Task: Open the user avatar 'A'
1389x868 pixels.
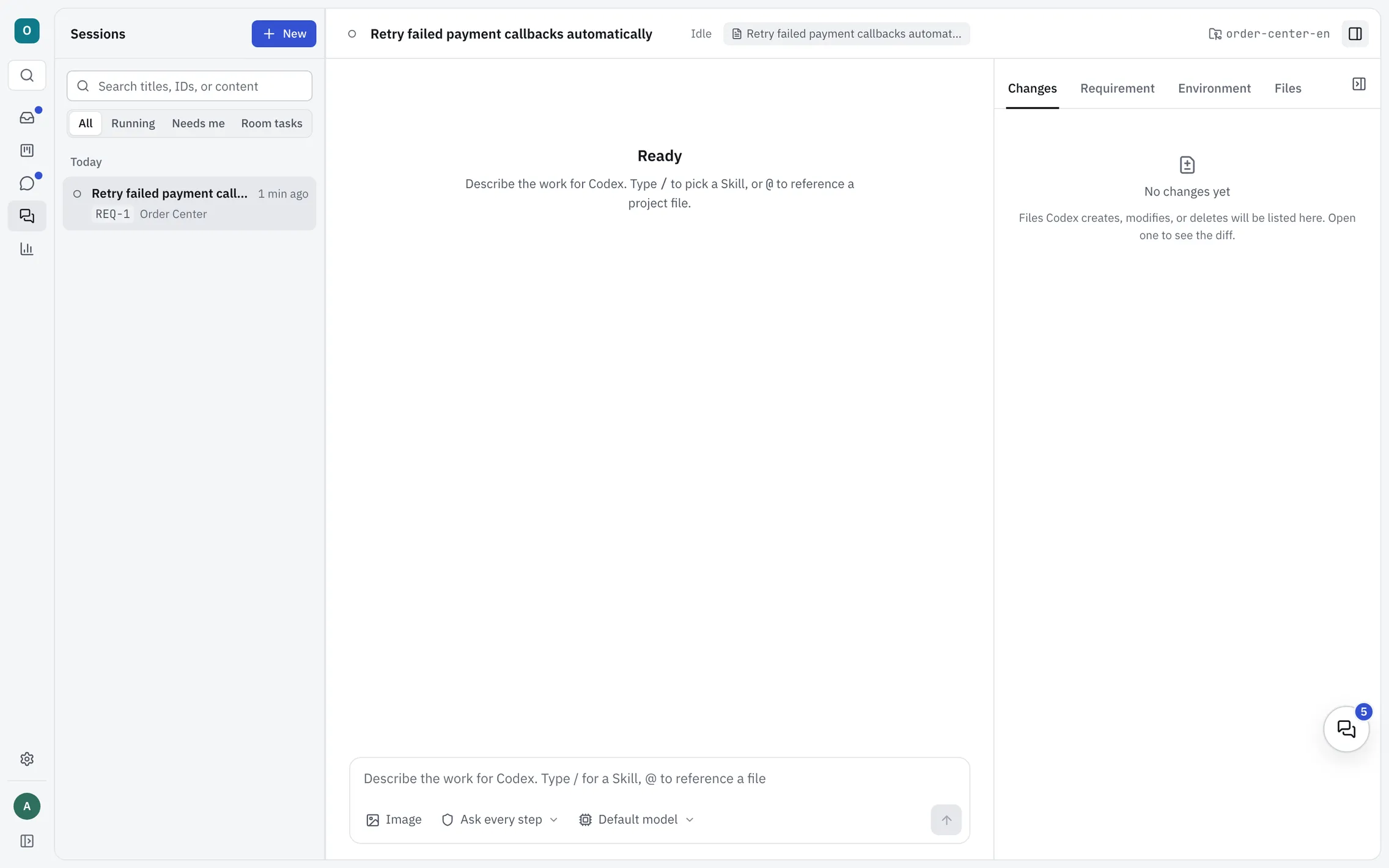Action: point(27,806)
